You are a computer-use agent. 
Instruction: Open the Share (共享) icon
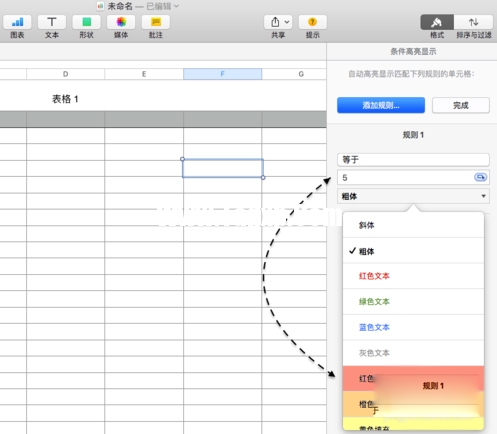point(278,22)
